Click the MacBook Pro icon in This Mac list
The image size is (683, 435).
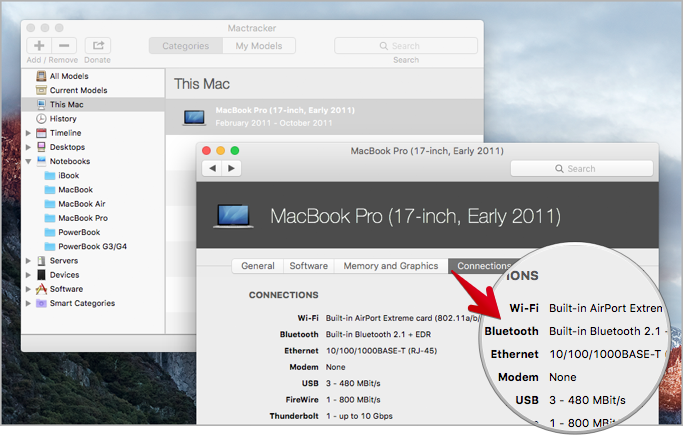coord(194,117)
